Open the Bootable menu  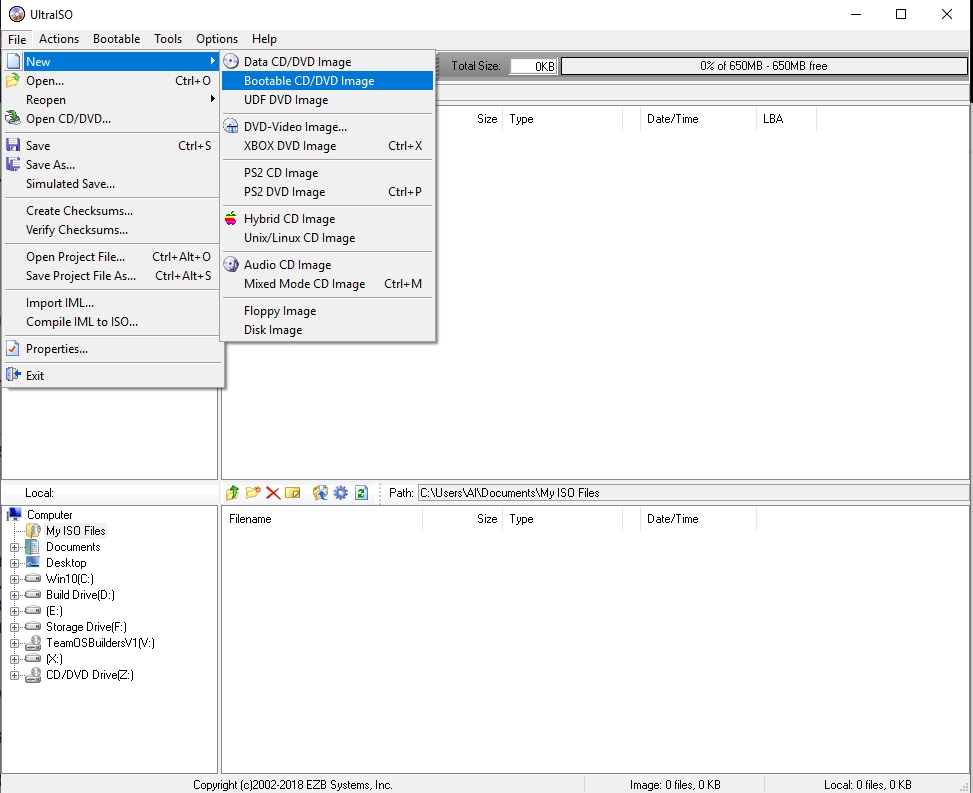coord(117,38)
